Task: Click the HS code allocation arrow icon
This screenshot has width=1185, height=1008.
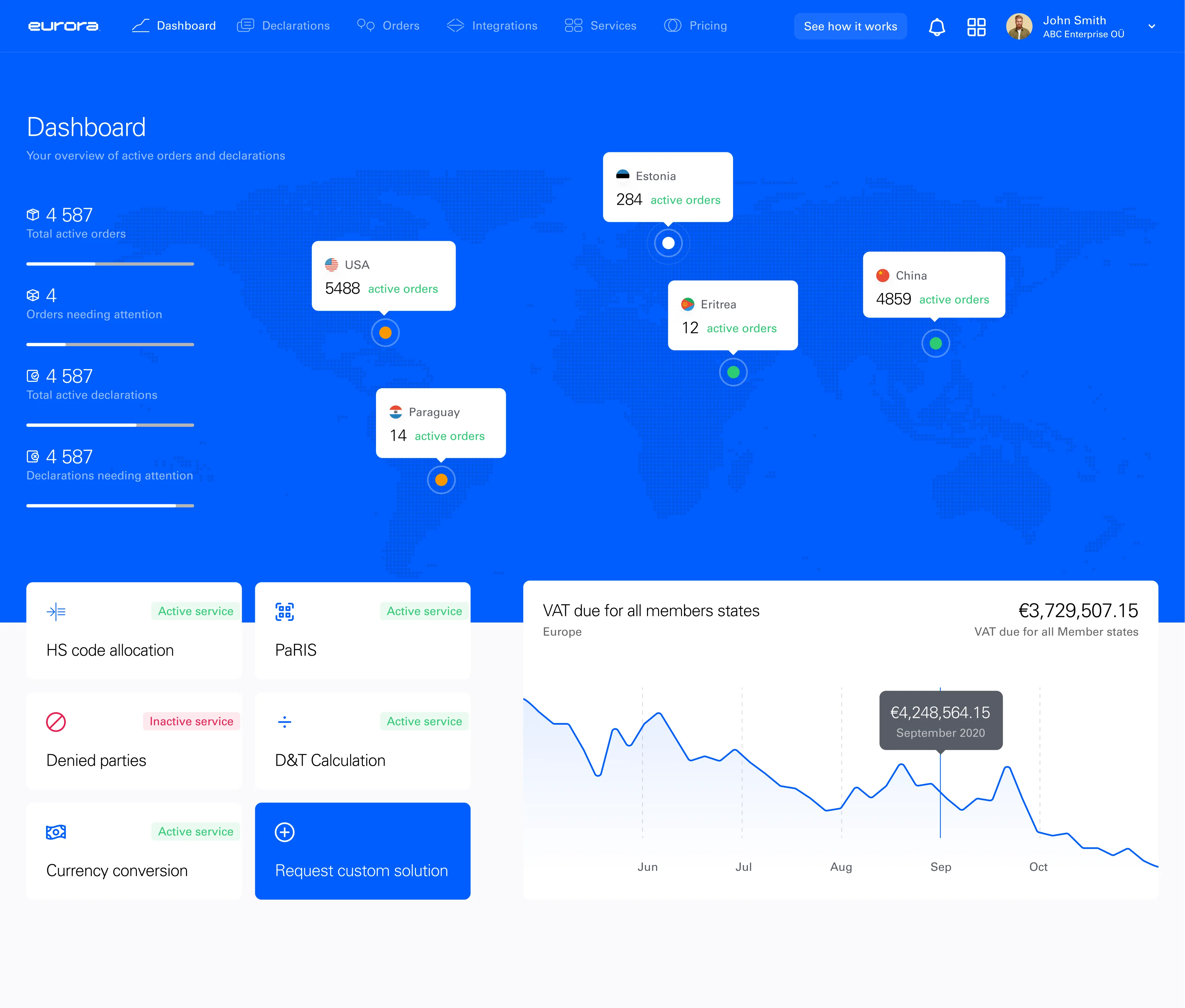Action: [56, 611]
